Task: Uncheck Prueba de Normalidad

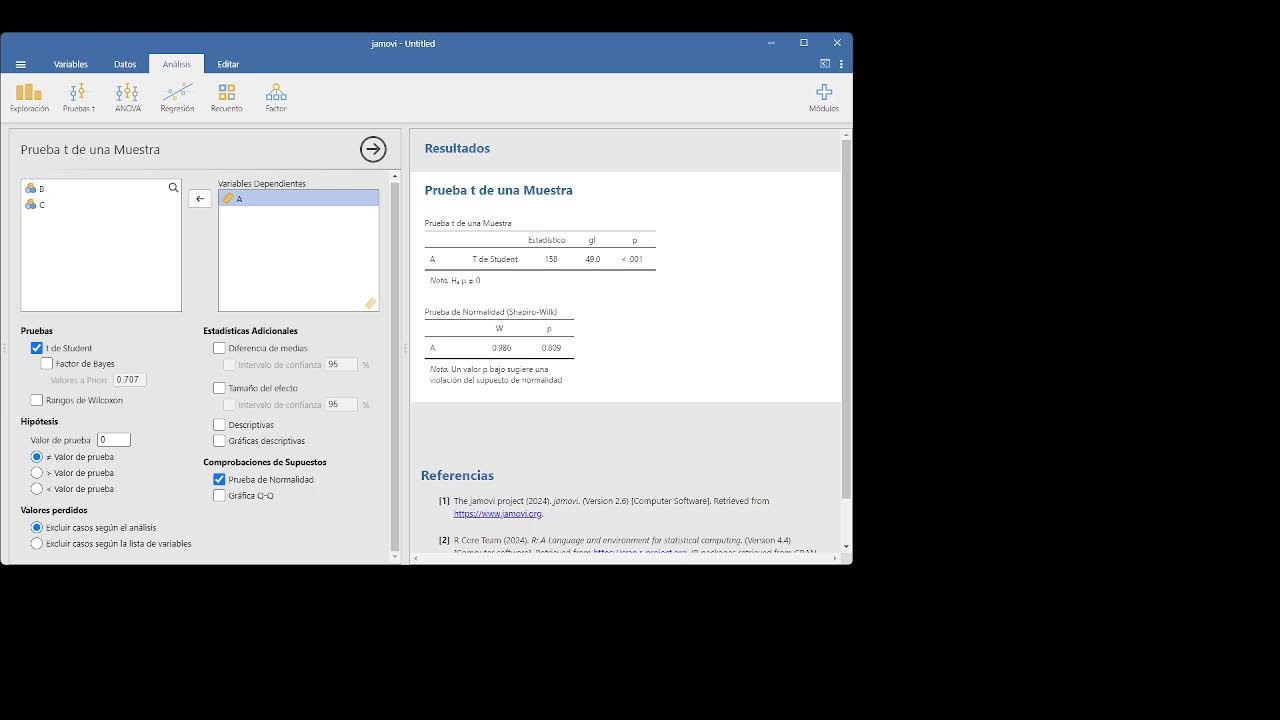Action: (x=220, y=479)
